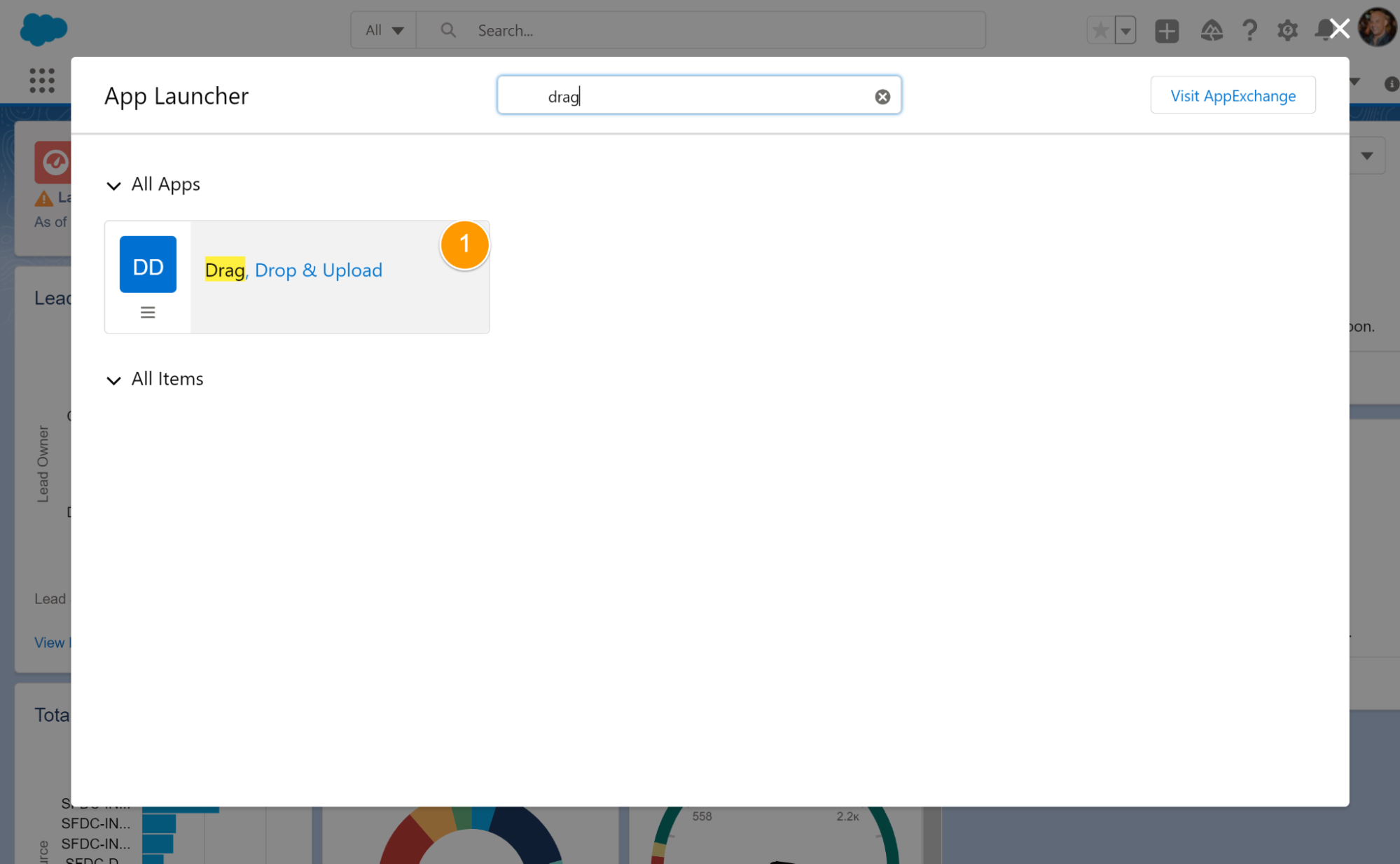Click the hamburger menu icon on DD tile
Viewport: 1400px width, 864px height.
(x=148, y=312)
